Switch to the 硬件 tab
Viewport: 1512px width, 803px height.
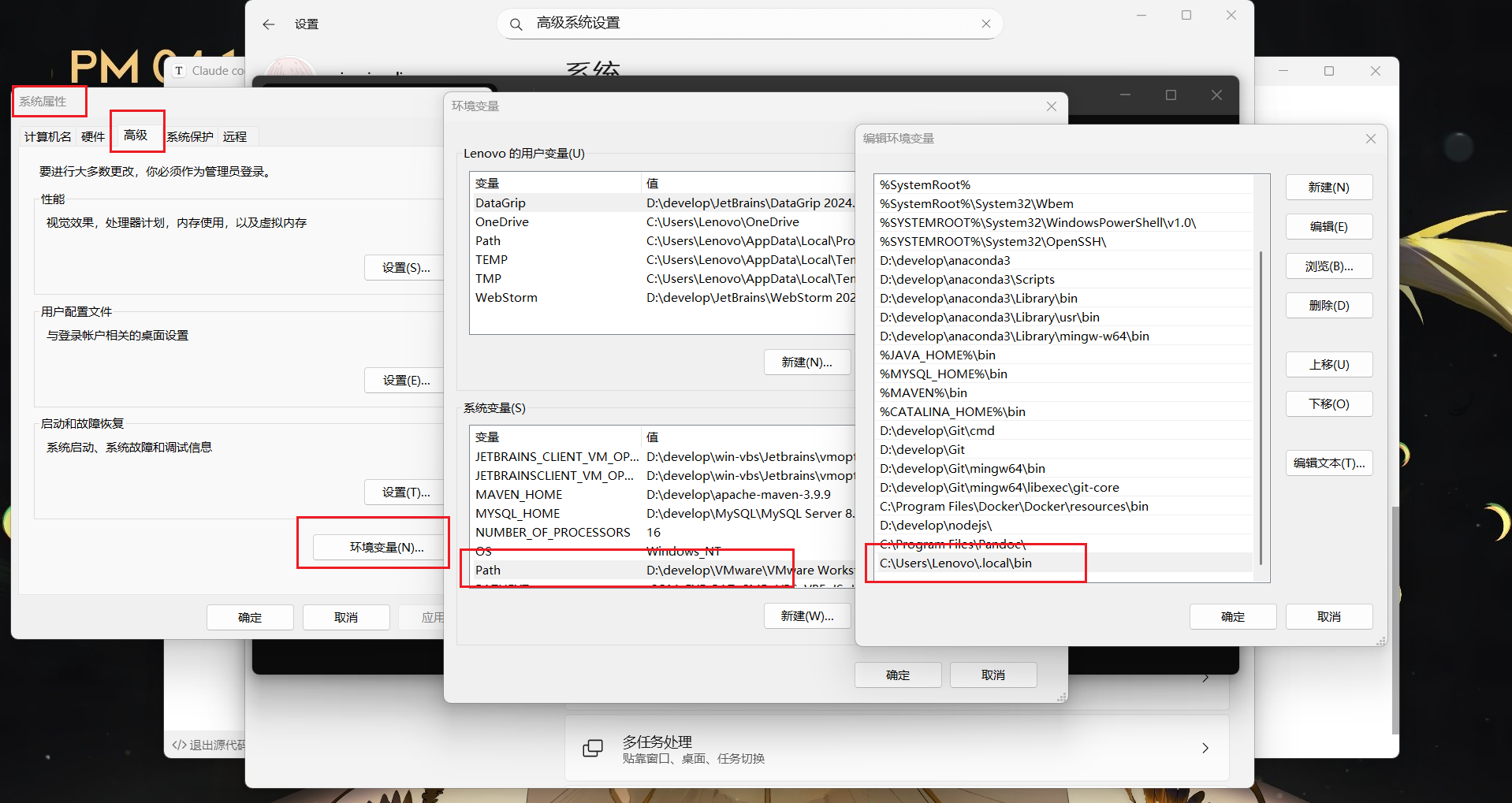93,137
